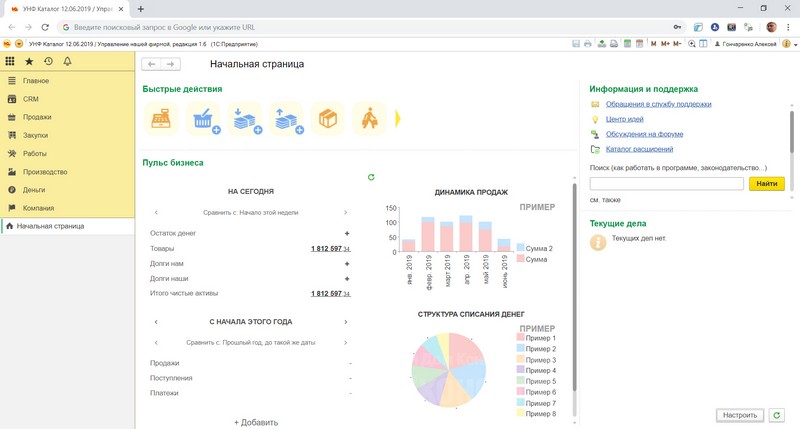
Task: Open dropdown arrow next to info icon
Action: tap(795, 45)
